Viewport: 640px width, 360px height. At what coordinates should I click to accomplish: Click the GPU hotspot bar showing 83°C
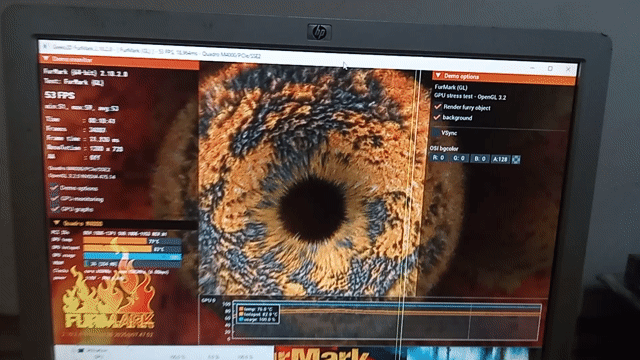pyautogui.click(x=132, y=249)
